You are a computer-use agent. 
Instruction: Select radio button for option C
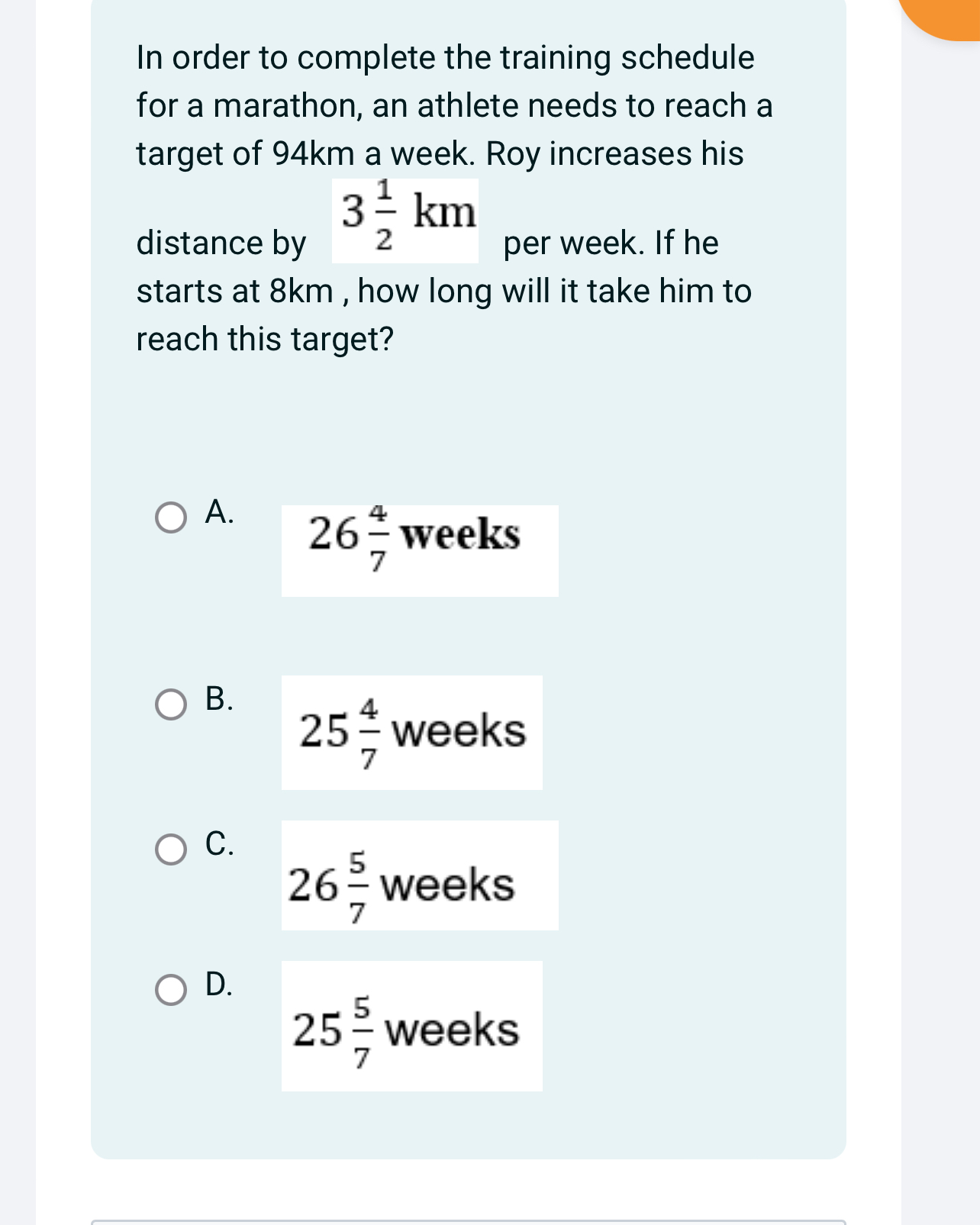pyautogui.click(x=171, y=850)
